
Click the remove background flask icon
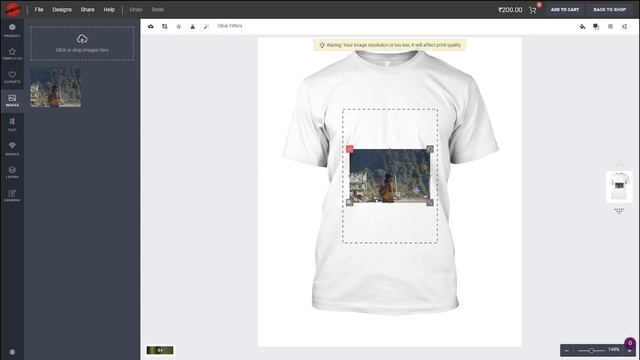(x=192, y=27)
